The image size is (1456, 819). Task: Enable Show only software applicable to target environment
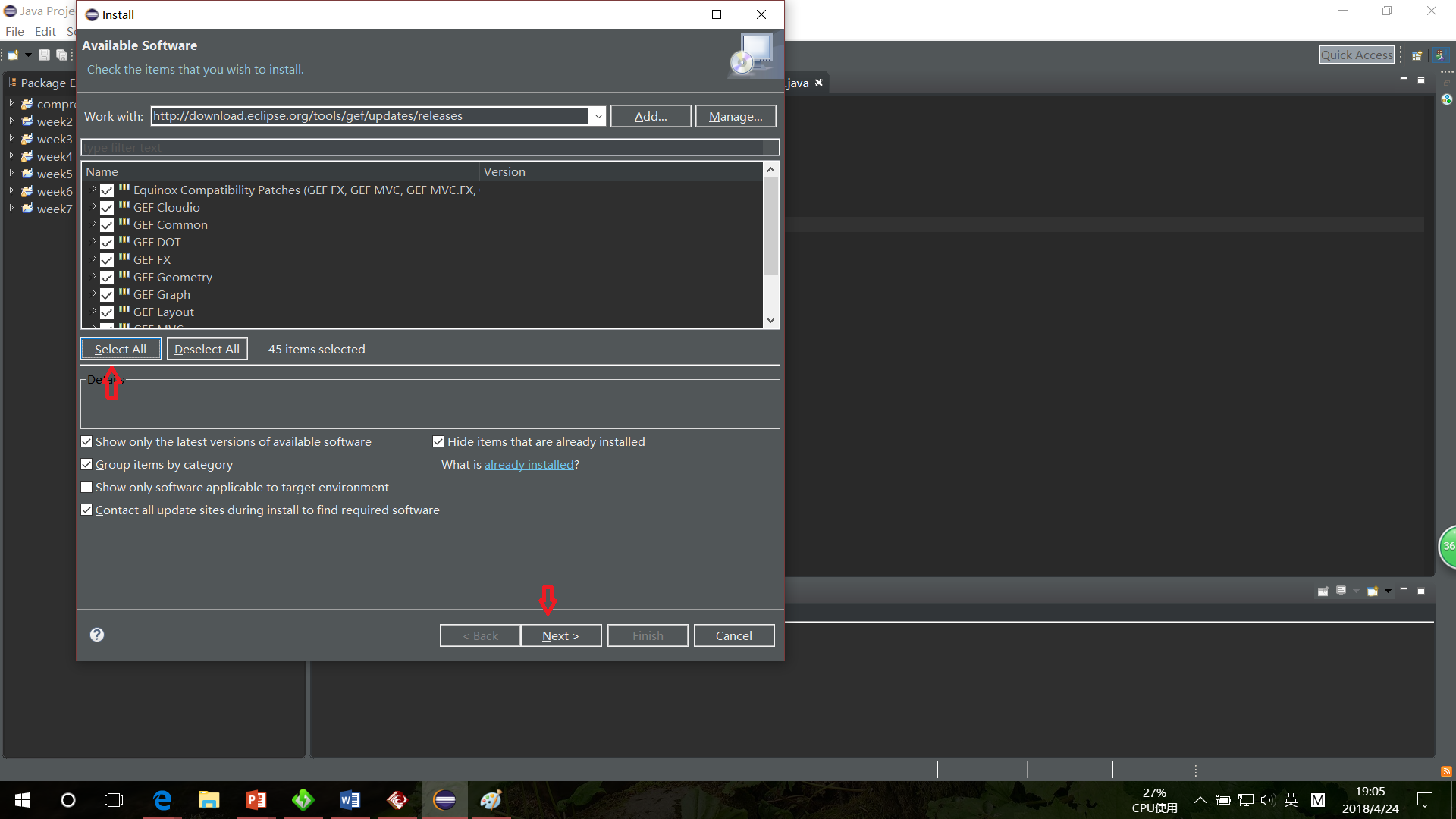(86, 487)
